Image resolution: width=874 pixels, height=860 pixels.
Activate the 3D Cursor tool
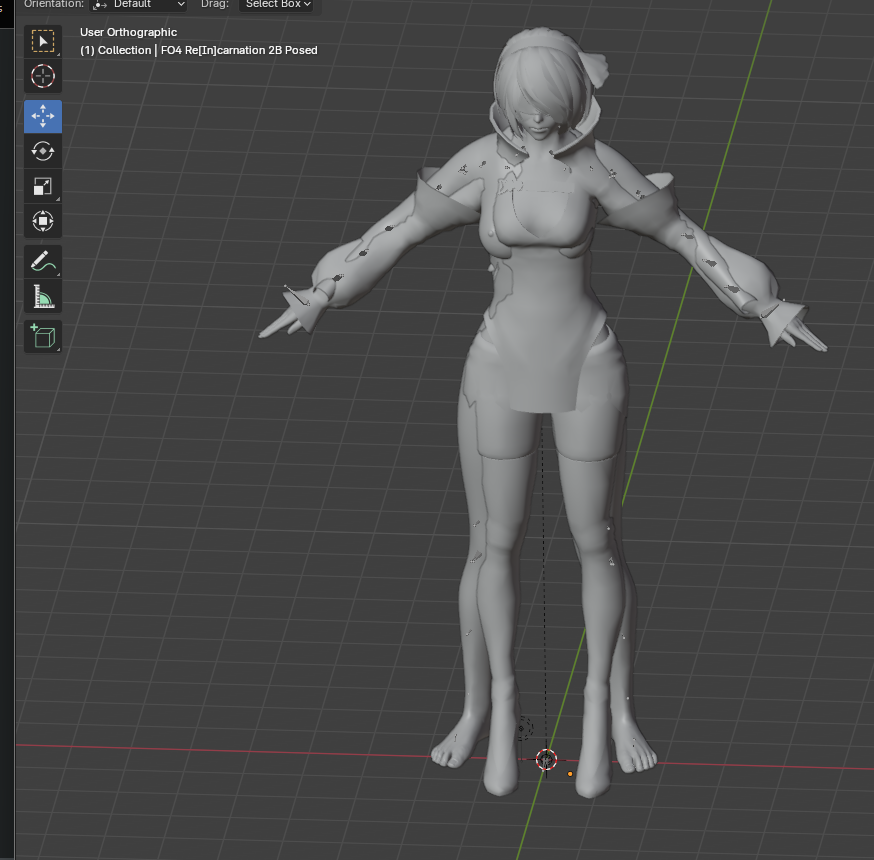coord(43,76)
